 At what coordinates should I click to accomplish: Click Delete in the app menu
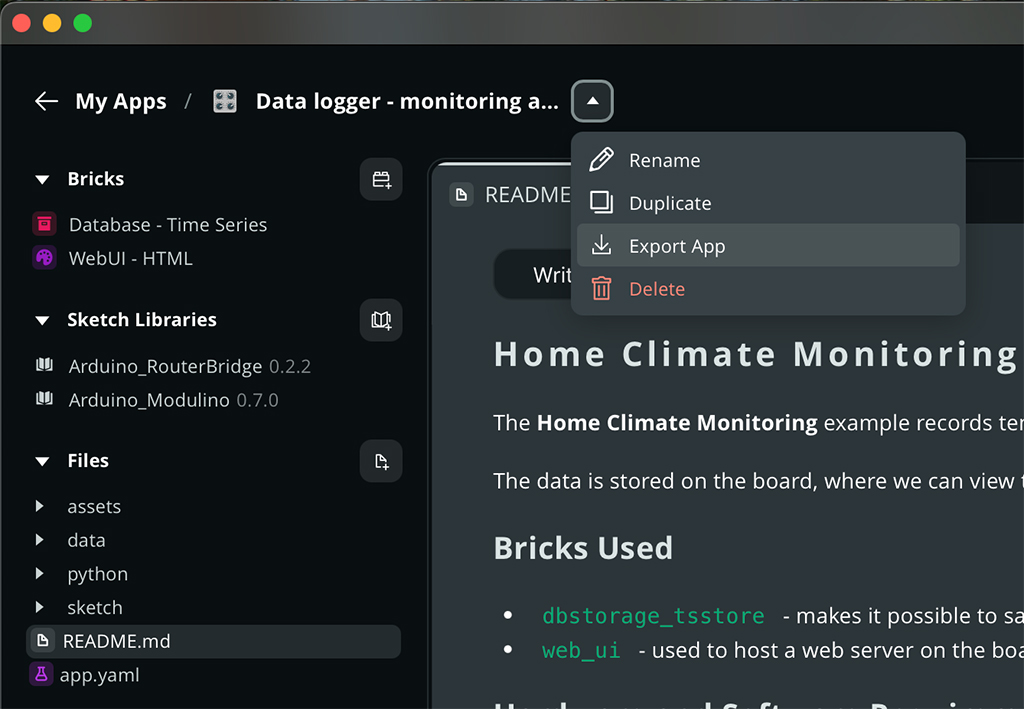pos(656,289)
